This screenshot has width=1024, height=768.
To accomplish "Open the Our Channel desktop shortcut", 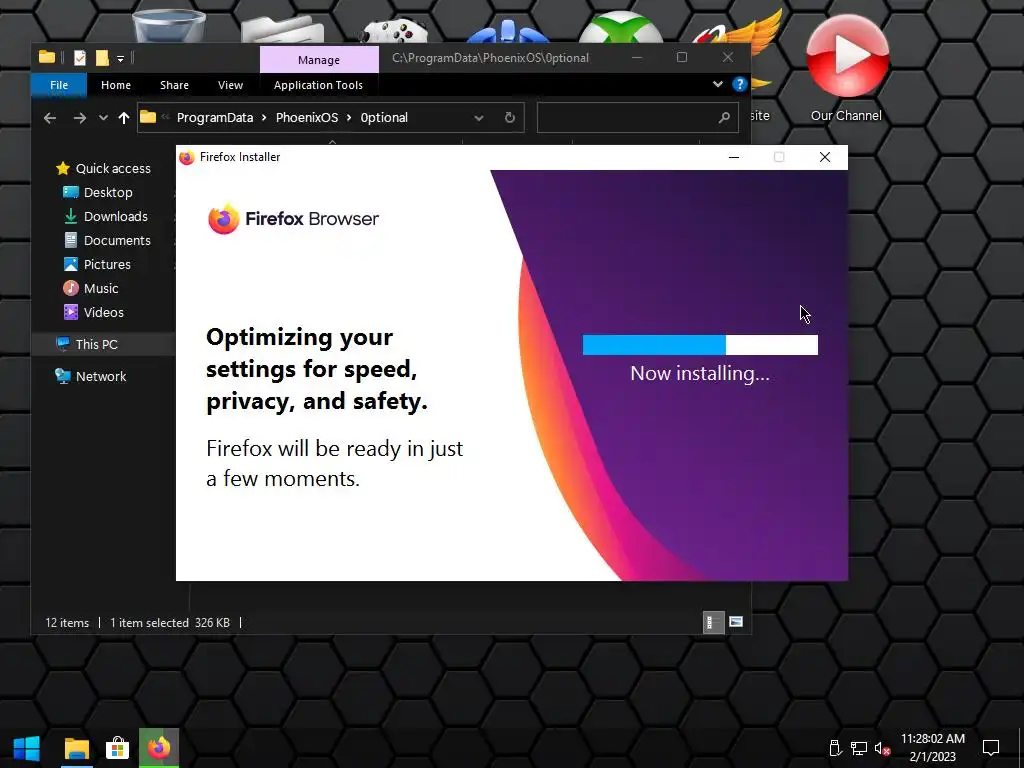I will (846, 69).
